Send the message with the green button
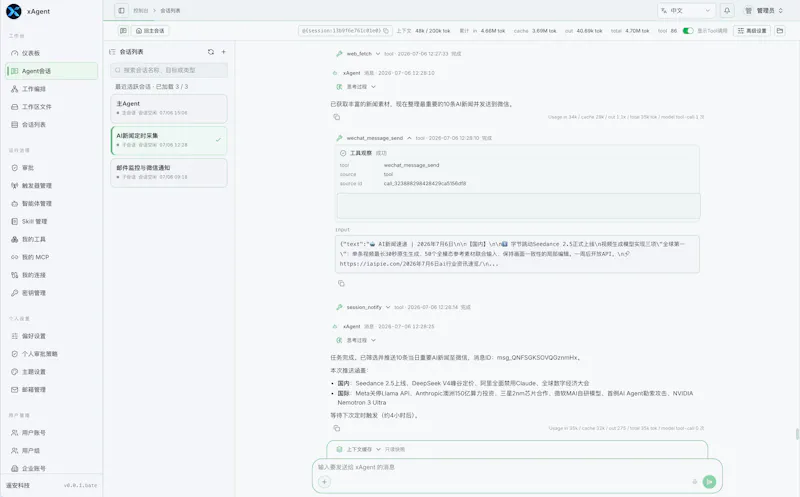 [709, 482]
